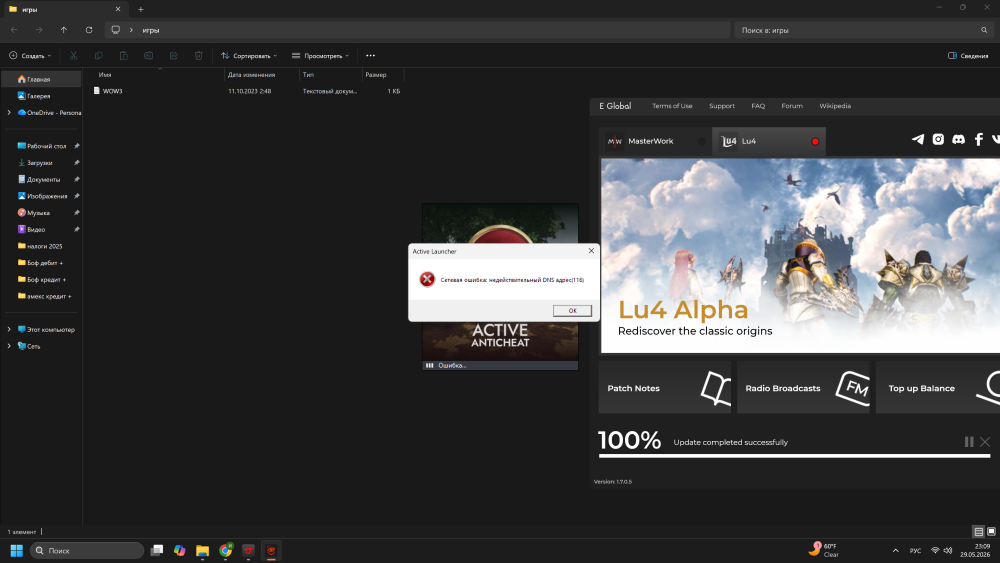1000x563 pixels.
Task: Expand the OneDrive - Persona node
Action: (x=9, y=112)
